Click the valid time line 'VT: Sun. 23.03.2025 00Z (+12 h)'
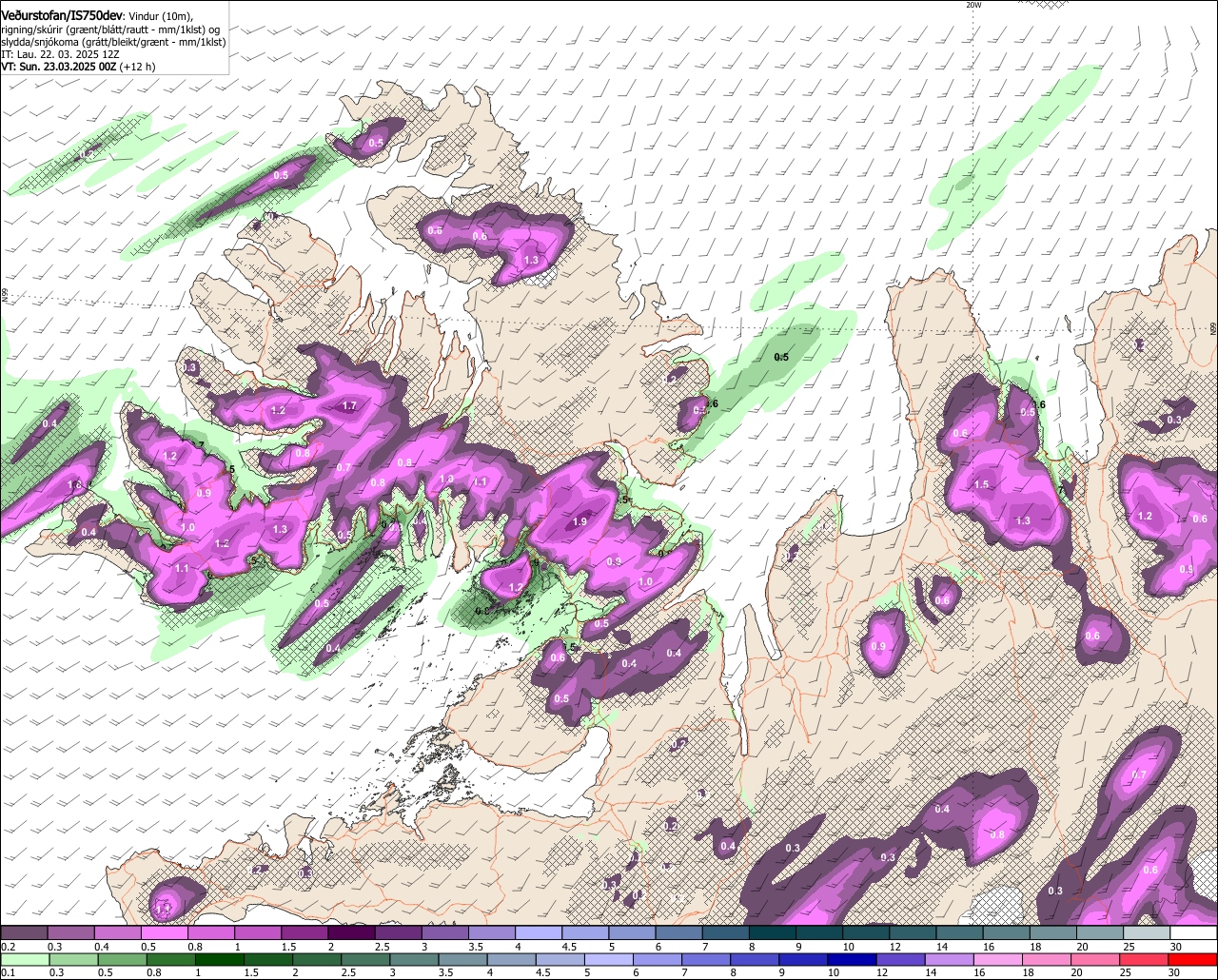Screen dimensions: 1218x980 tap(78, 68)
